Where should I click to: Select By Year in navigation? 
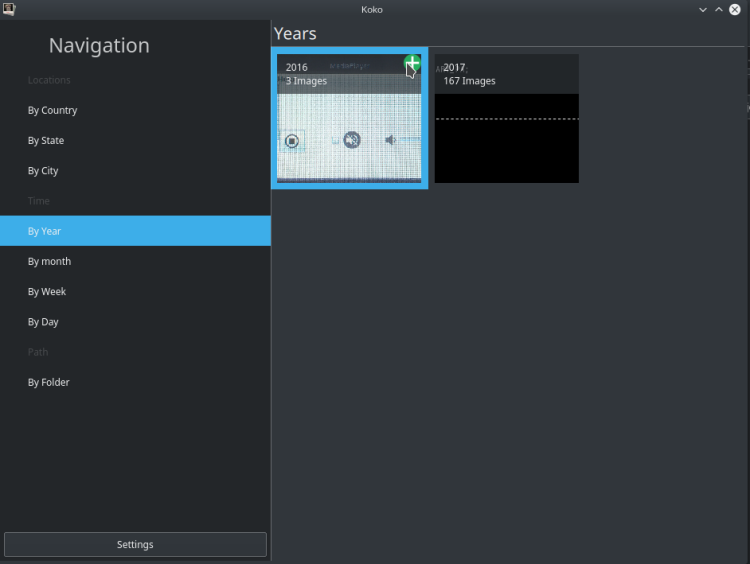pos(135,231)
